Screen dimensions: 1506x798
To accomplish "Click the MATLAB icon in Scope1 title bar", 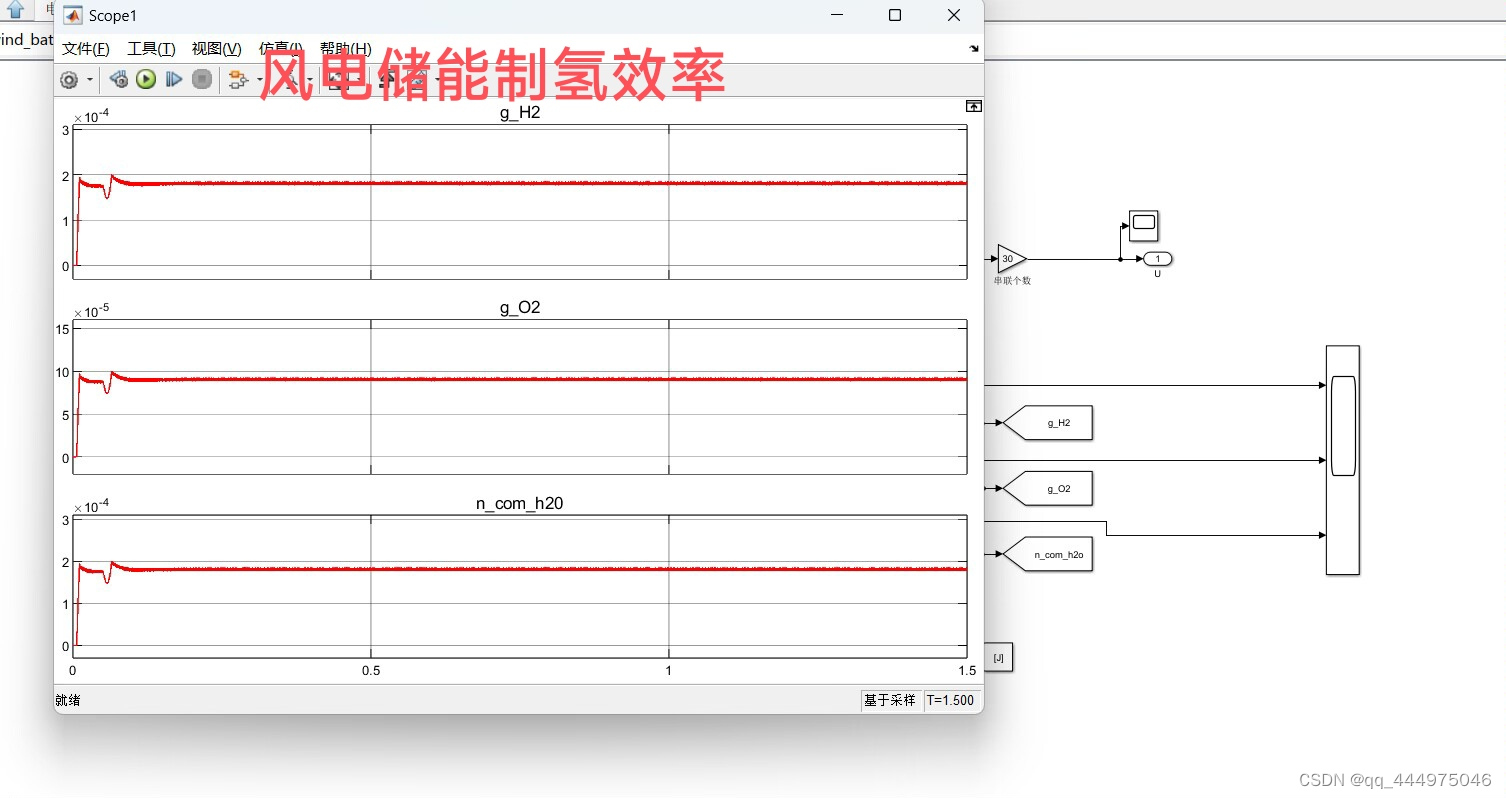I will pos(72,16).
